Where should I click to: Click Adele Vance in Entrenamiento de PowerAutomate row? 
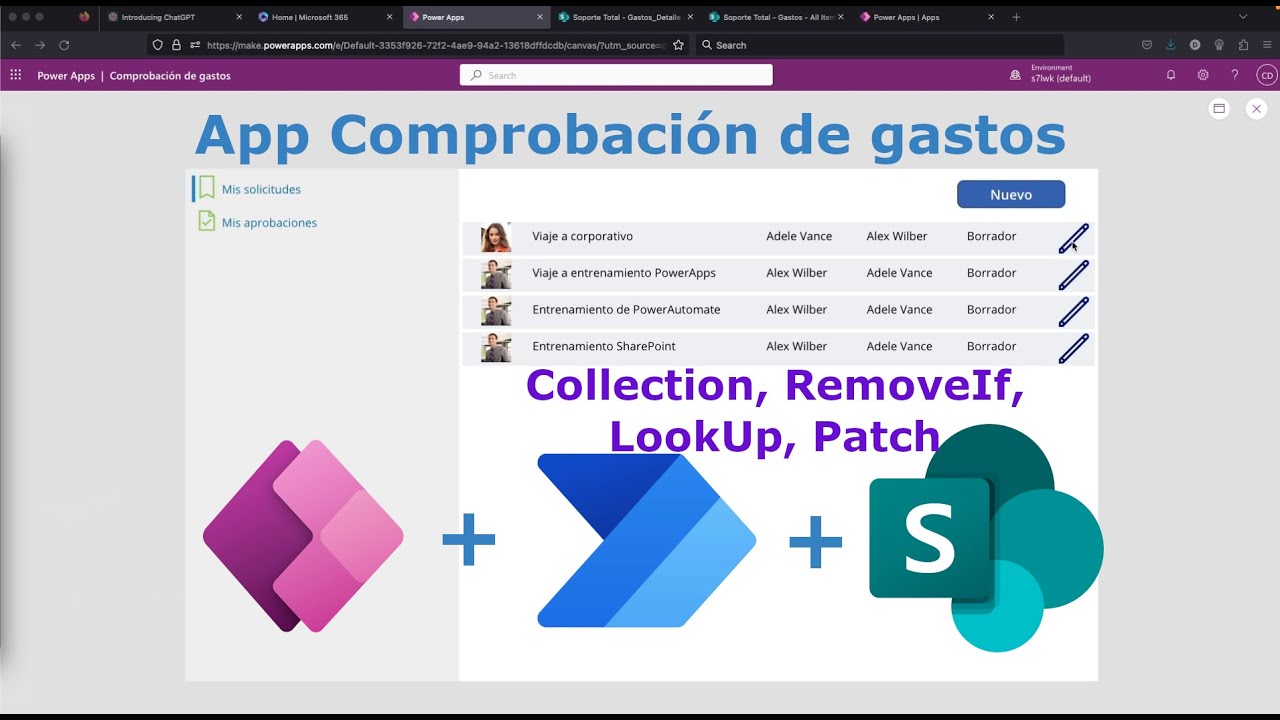pyautogui.click(x=899, y=310)
